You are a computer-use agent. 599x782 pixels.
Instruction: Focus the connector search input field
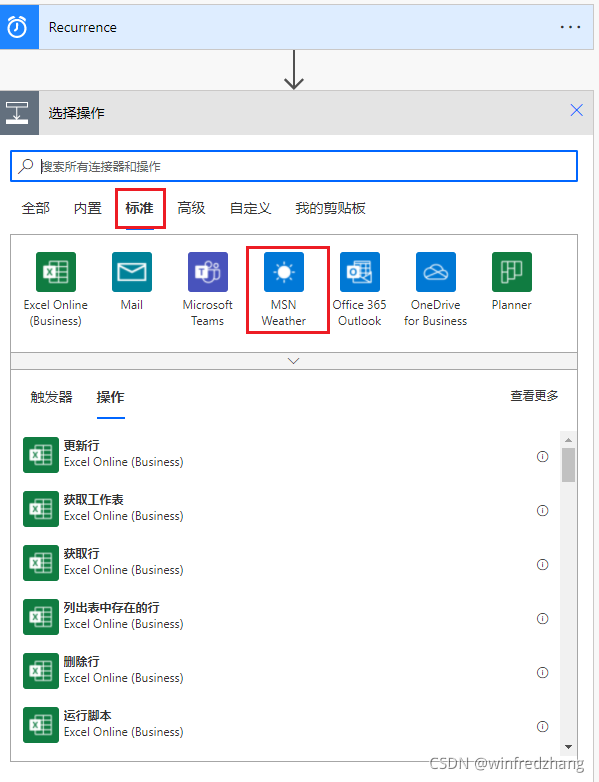(294, 166)
